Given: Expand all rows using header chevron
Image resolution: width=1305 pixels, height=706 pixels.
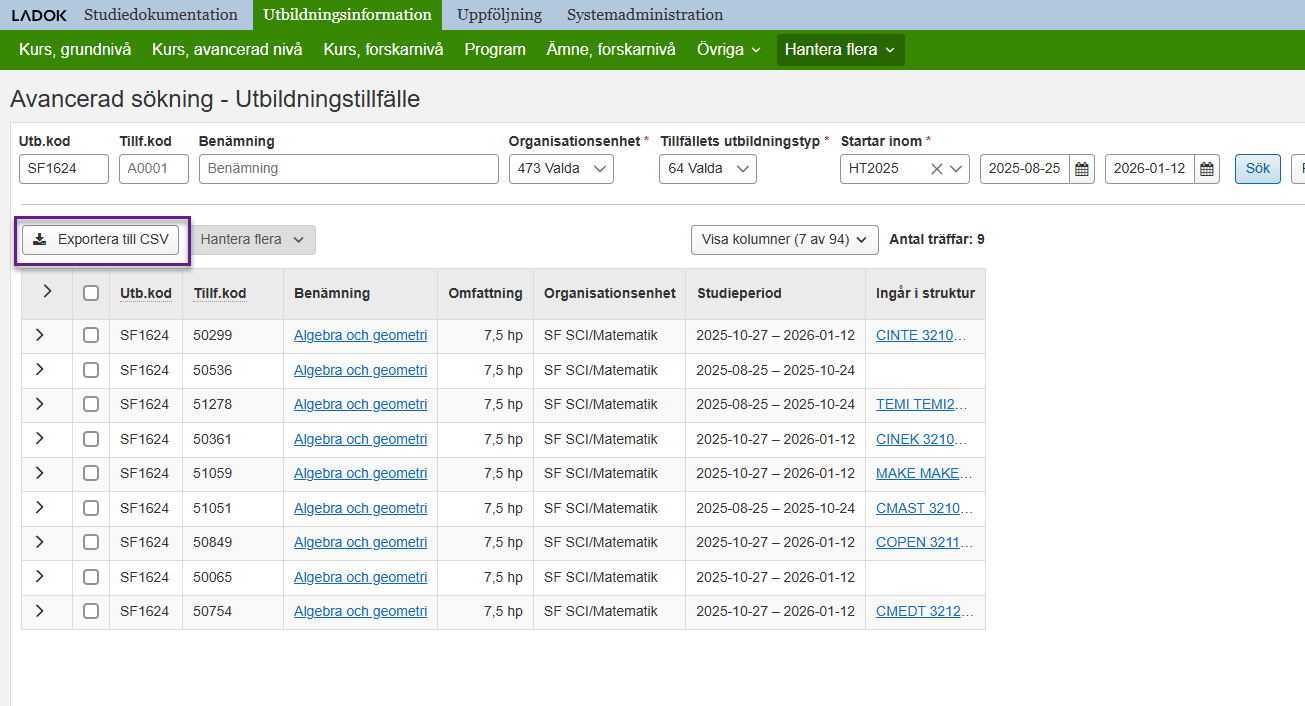Looking at the screenshot, I should point(47,292).
